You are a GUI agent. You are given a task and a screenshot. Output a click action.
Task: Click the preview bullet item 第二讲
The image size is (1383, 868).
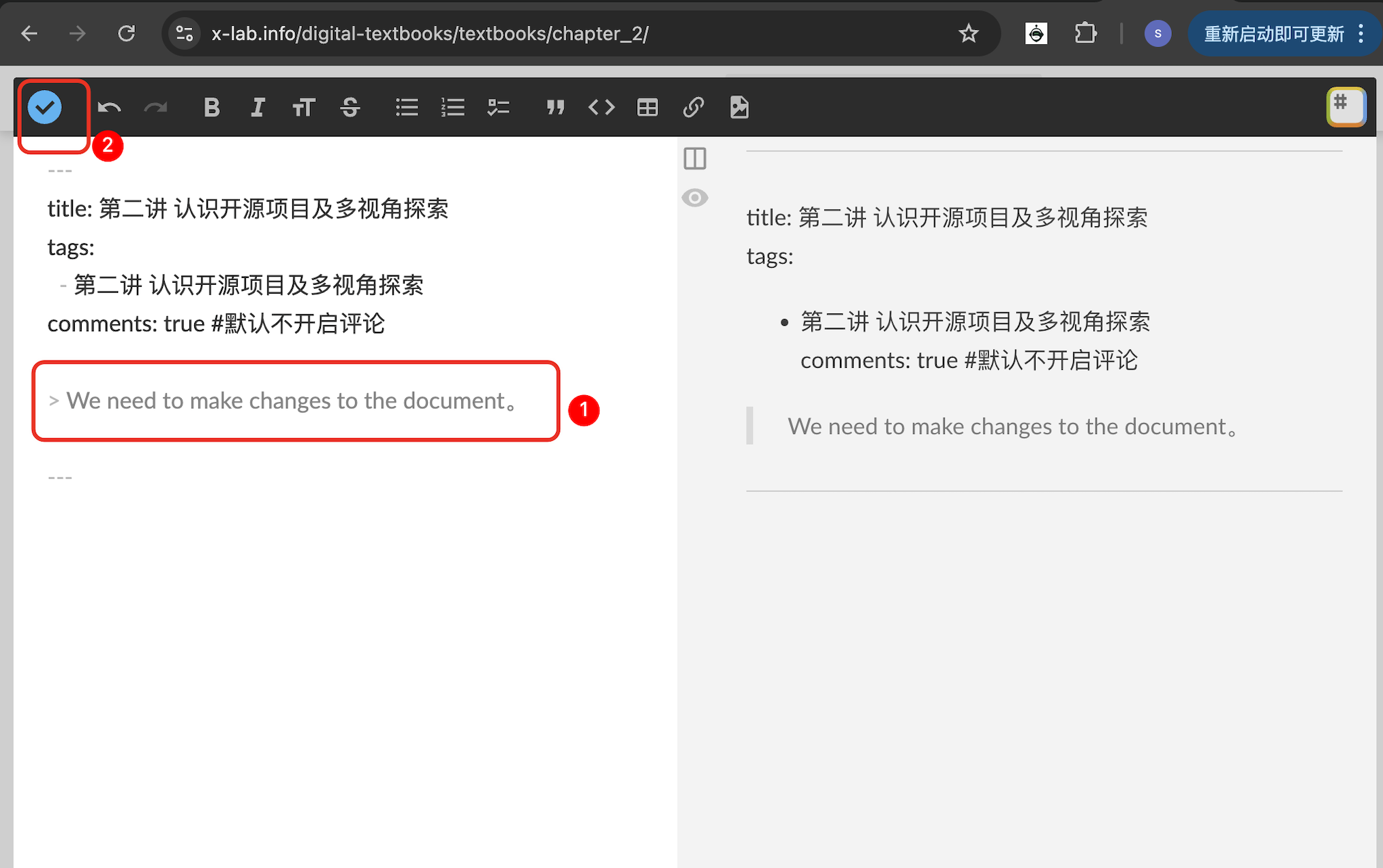tap(975, 322)
